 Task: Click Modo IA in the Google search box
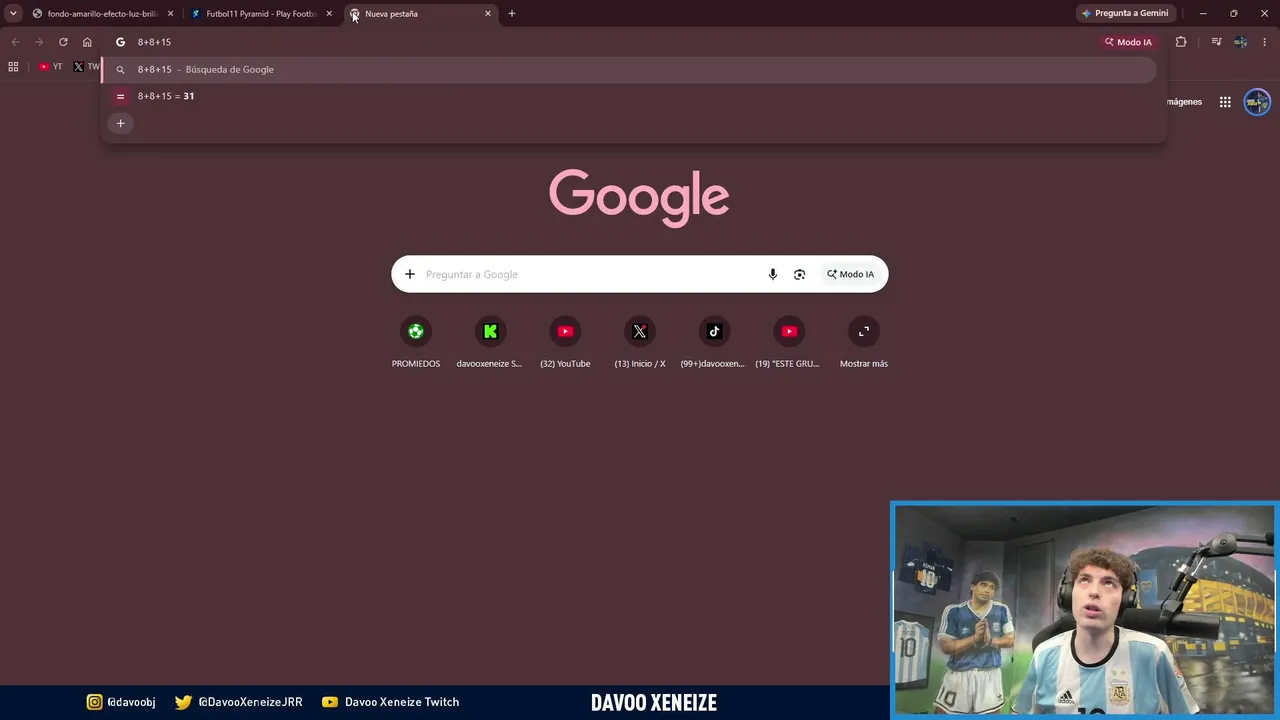[x=850, y=274]
